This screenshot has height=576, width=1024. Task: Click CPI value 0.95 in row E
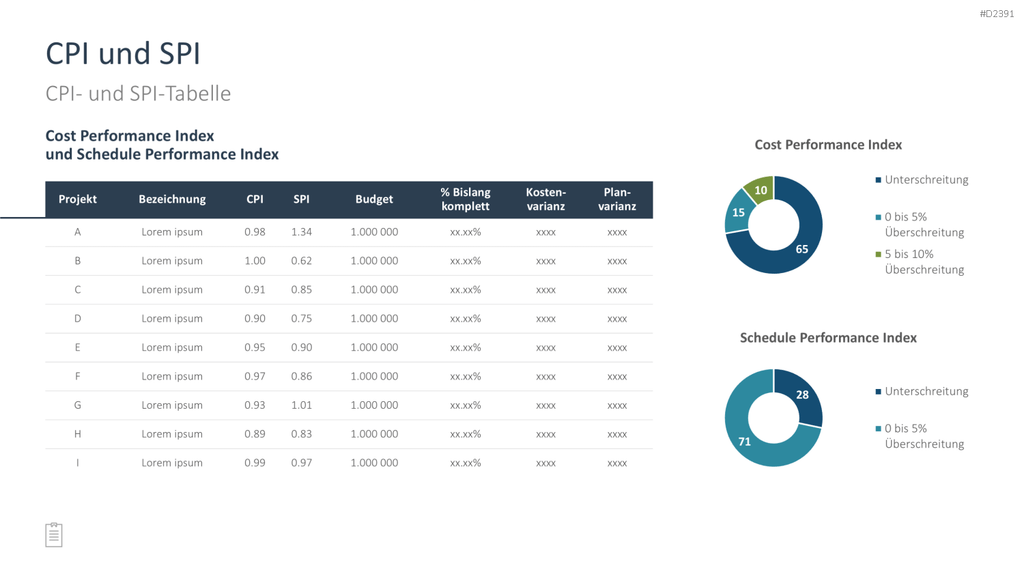tap(255, 347)
